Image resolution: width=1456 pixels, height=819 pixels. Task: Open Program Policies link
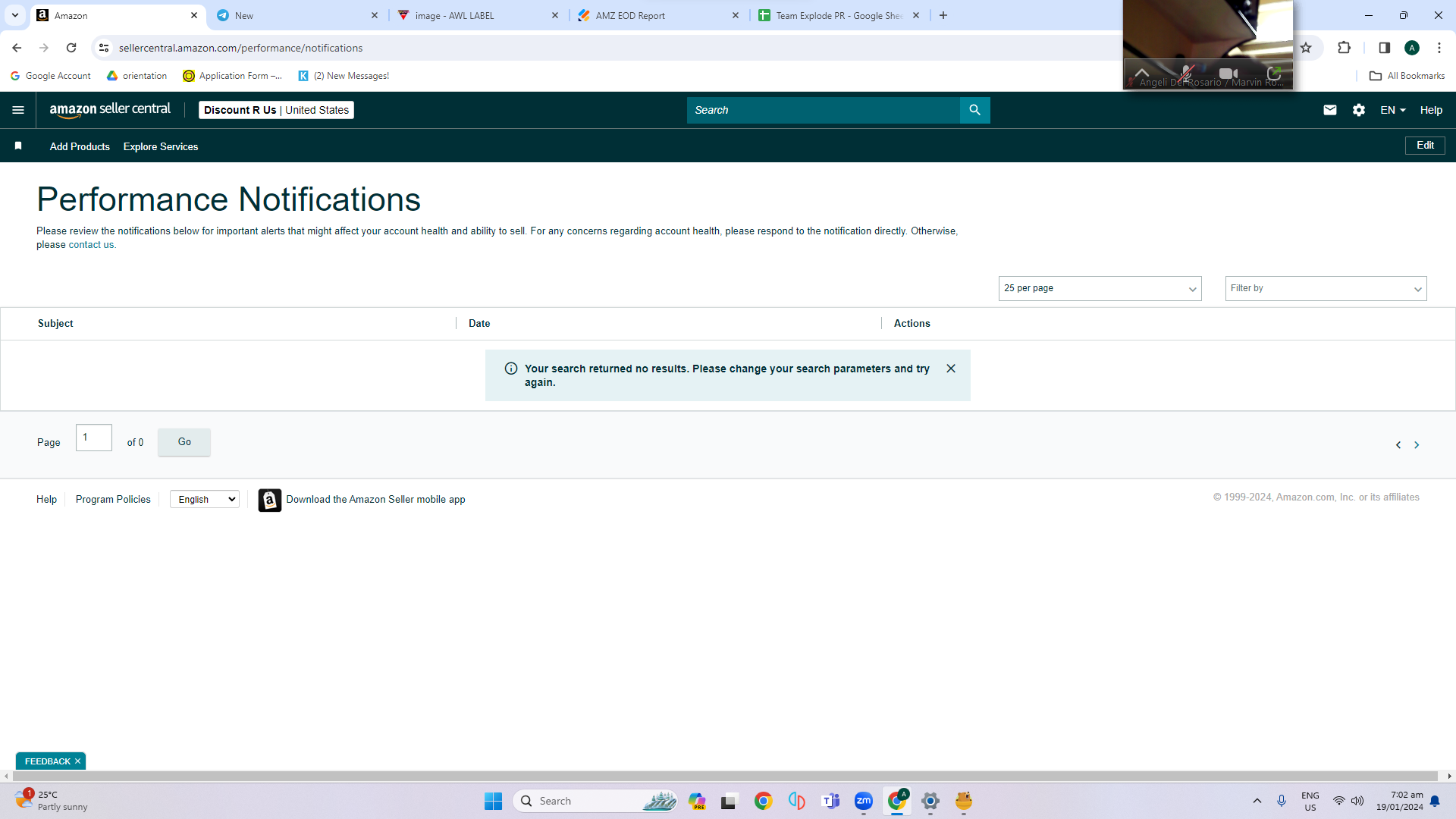(x=113, y=499)
